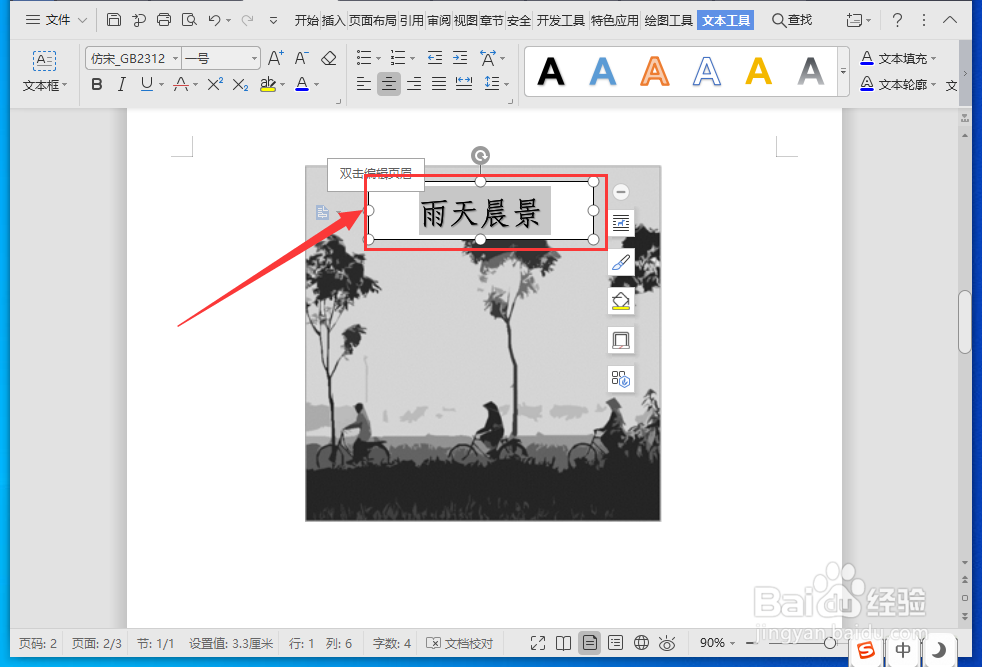The width and height of the screenshot is (982, 667).
Task: Clear formatting with eraser icon
Action: tap(329, 58)
